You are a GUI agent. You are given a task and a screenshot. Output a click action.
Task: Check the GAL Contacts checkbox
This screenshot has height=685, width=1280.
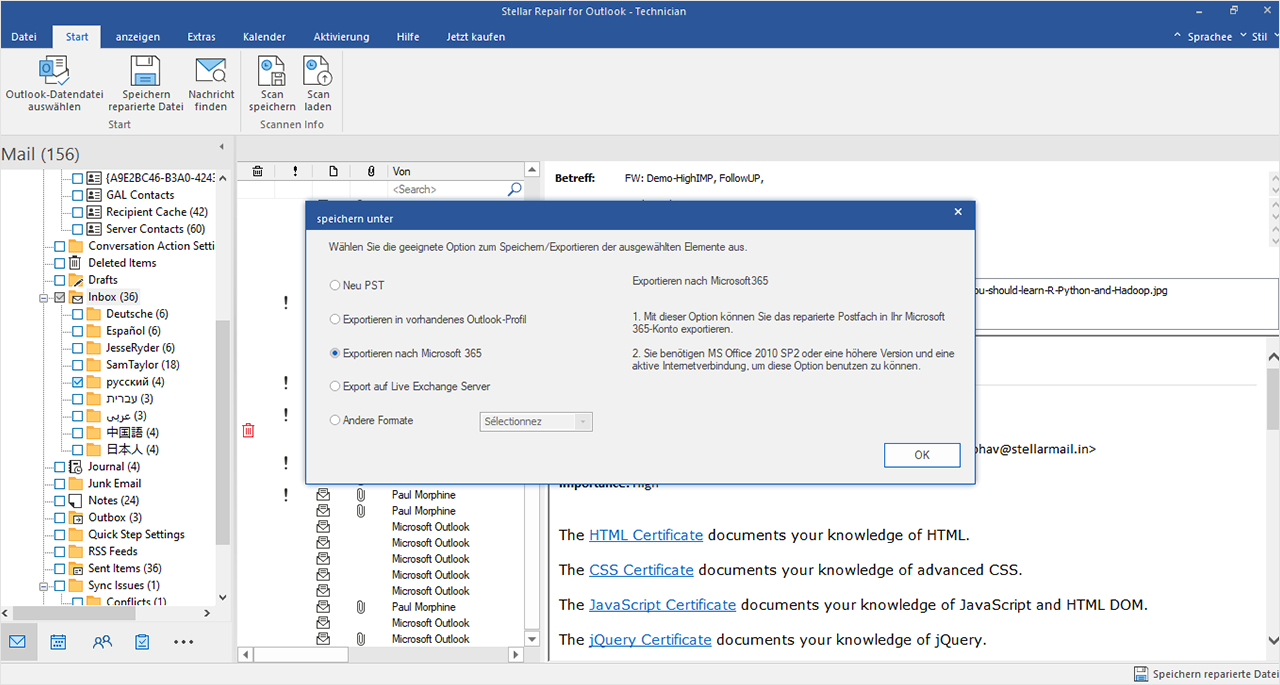coord(78,195)
